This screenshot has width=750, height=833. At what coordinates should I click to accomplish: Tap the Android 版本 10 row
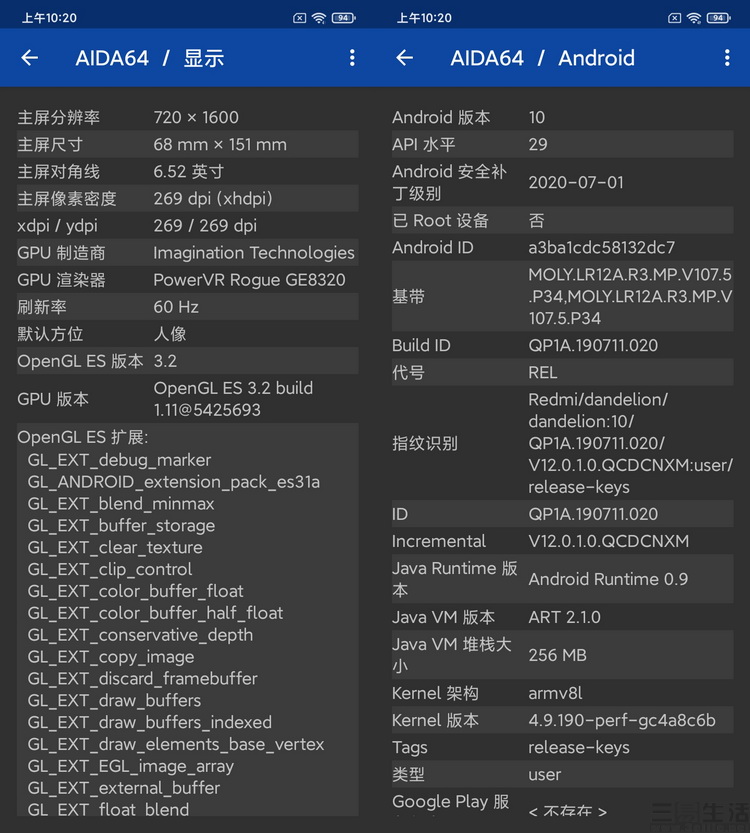pyautogui.click(x=562, y=117)
